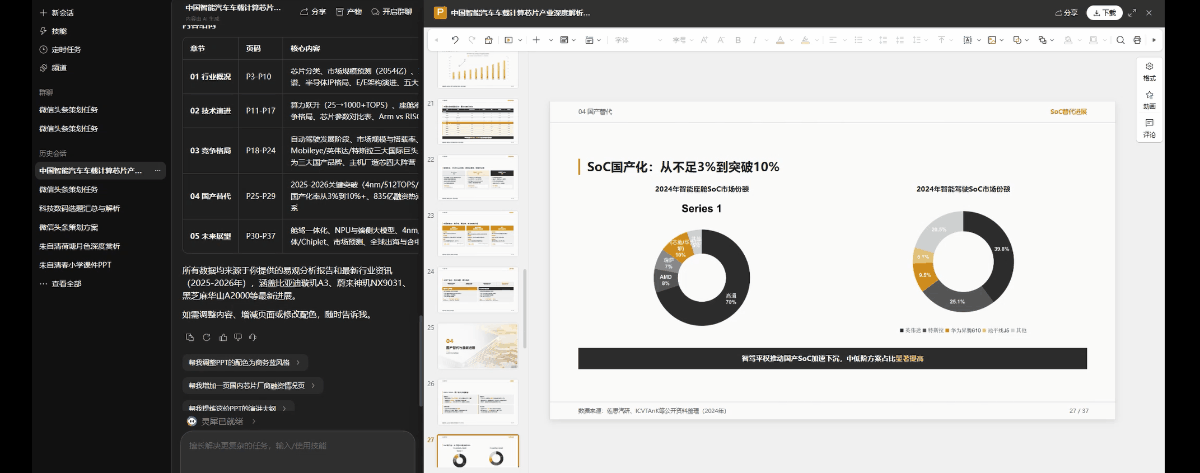Image resolution: width=1200 pixels, height=473 pixels.
Task: Regenerate the assistant response
Action: point(206,337)
